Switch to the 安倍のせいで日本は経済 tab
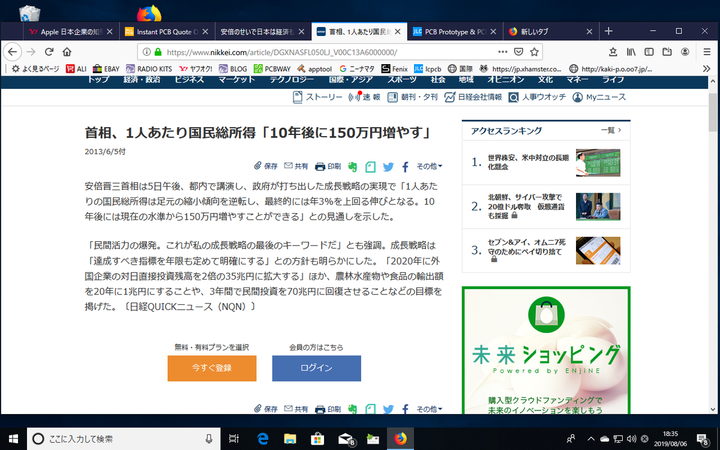720x450 pixels. click(x=262, y=32)
